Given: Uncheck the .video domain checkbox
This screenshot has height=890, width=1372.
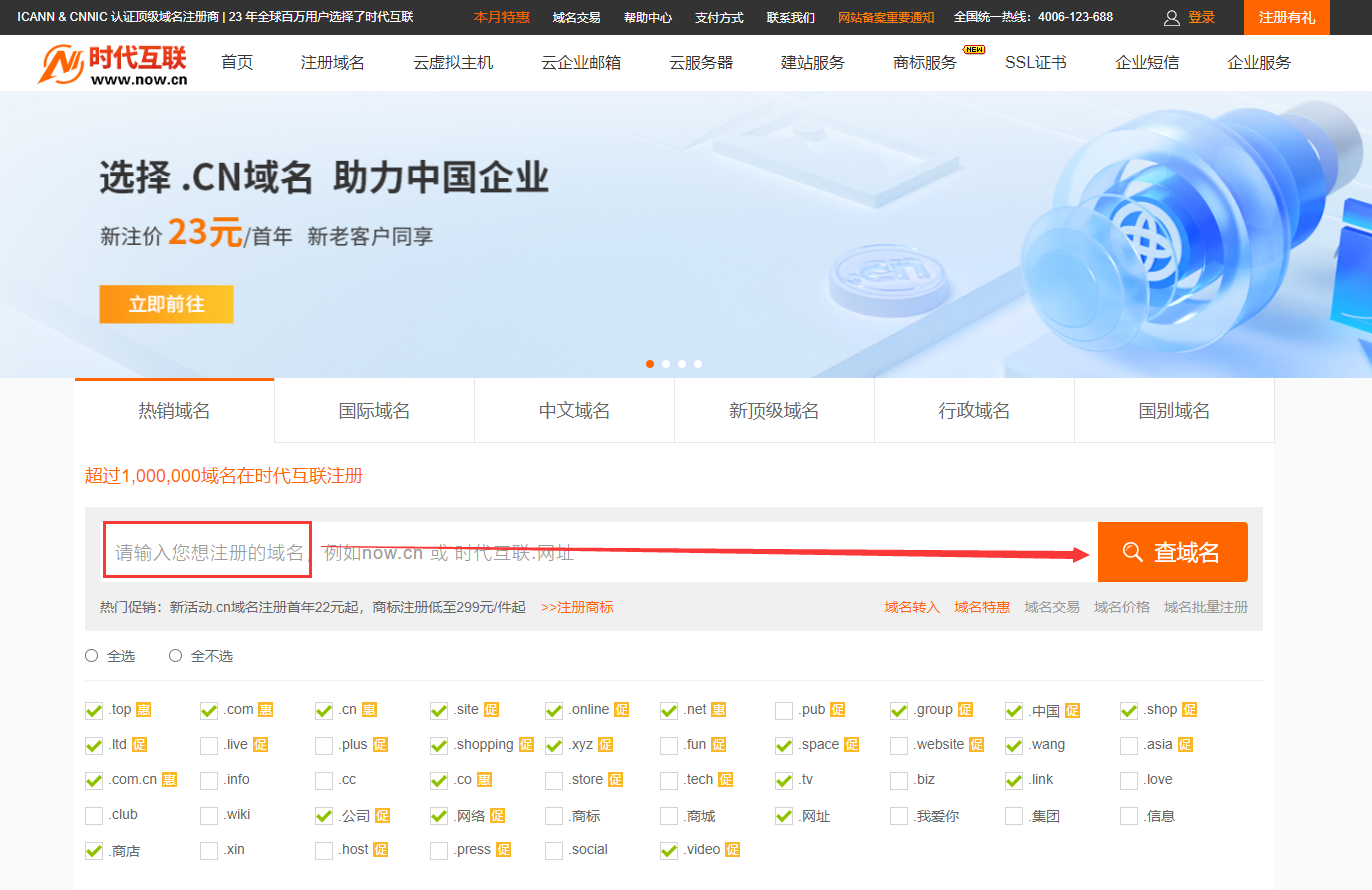Looking at the screenshot, I should coord(669,851).
